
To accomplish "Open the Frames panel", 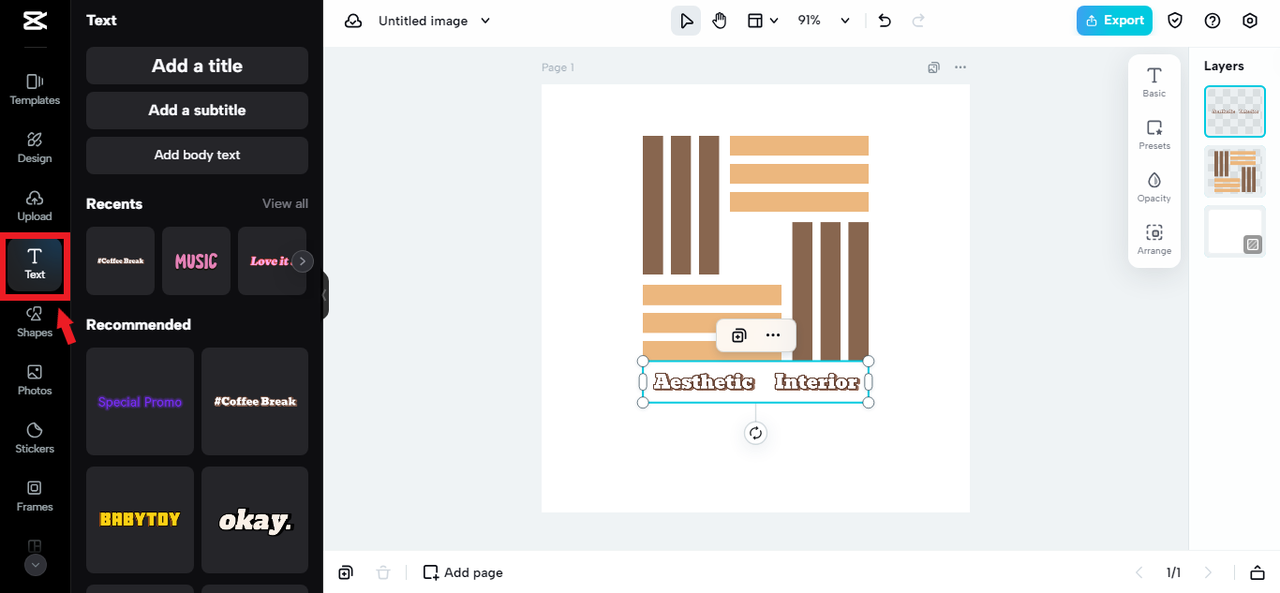I will [x=35, y=496].
